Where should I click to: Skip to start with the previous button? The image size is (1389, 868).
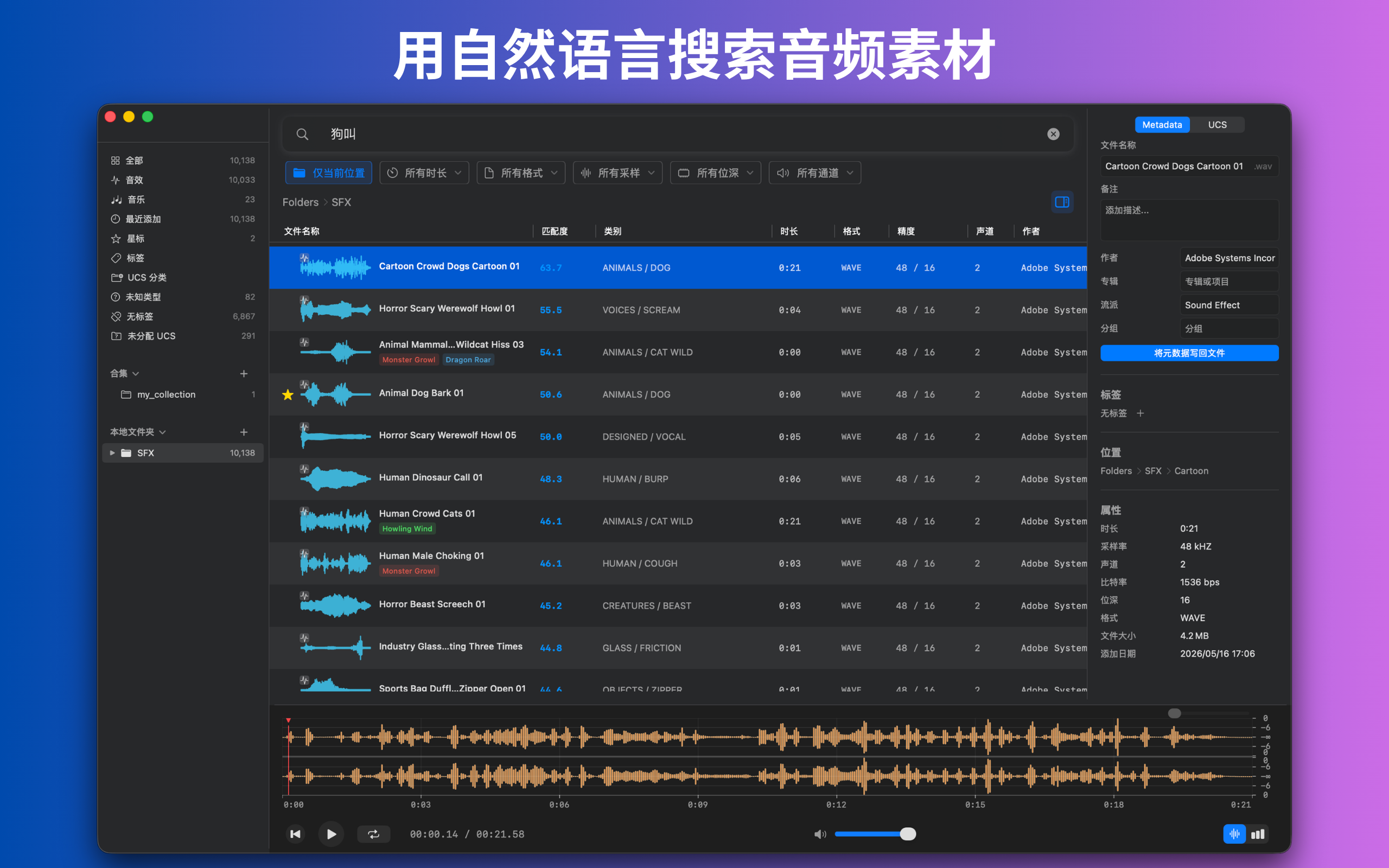tap(296, 834)
